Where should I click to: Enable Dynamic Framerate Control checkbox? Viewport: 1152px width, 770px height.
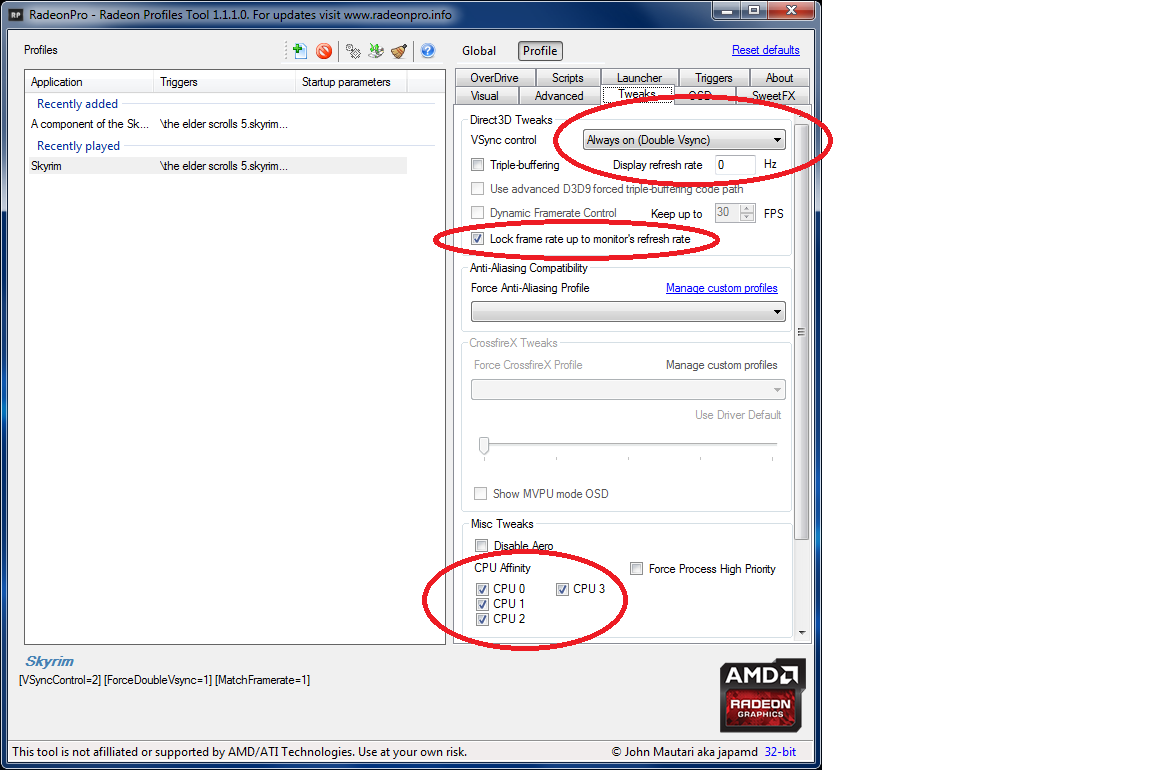click(x=478, y=213)
